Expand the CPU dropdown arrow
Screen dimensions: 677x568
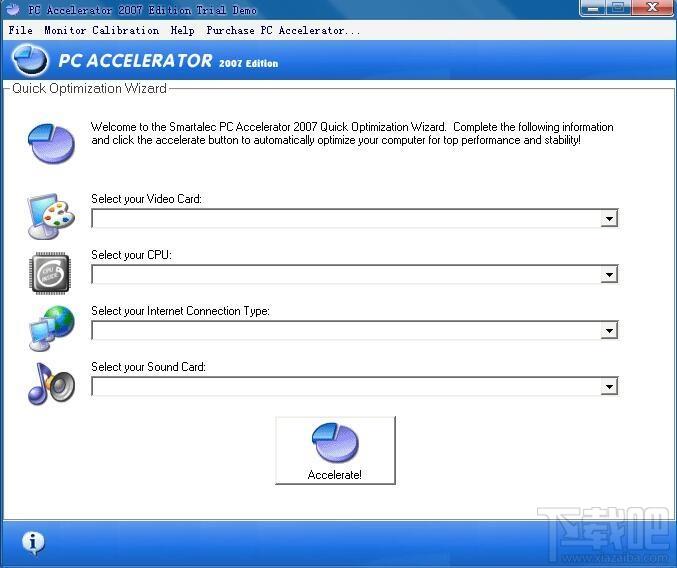click(609, 275)
